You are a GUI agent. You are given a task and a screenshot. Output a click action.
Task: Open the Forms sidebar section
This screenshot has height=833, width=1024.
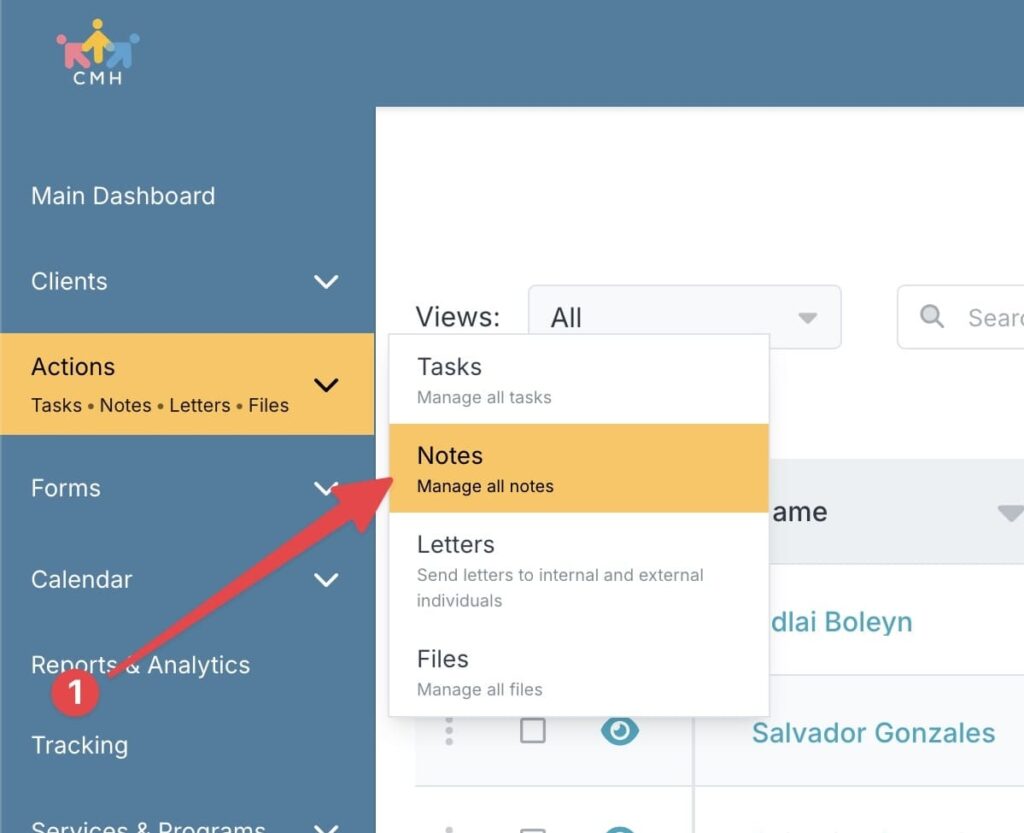(66, 488)
